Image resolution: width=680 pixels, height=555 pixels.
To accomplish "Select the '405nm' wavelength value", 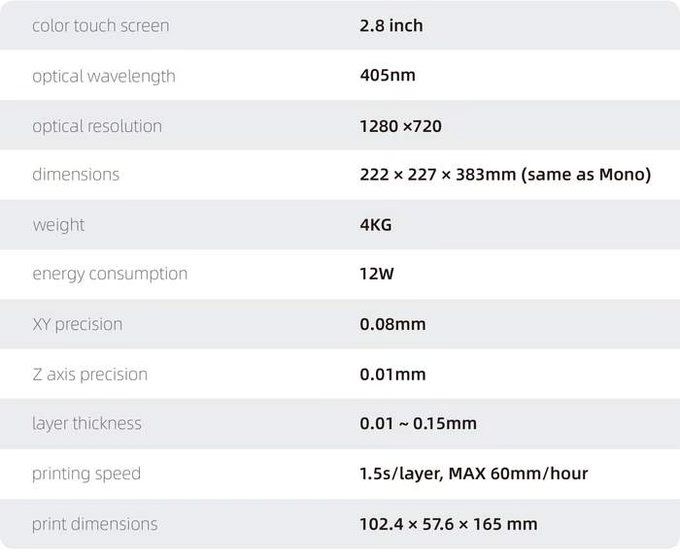I will pos(387,75).
